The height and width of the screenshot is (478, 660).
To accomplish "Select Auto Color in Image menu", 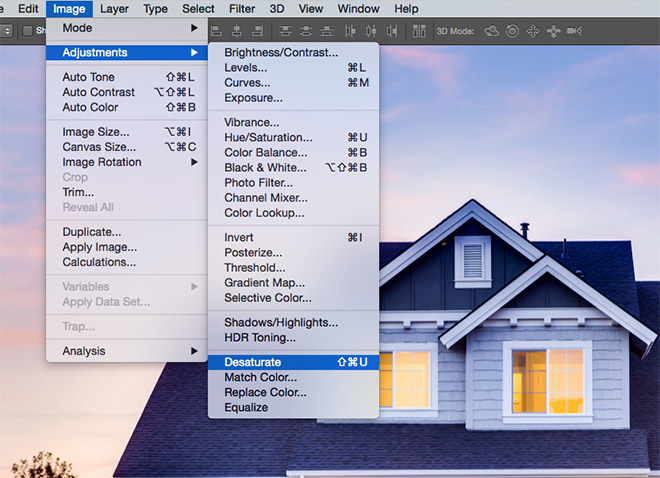I will pos(127,108).
